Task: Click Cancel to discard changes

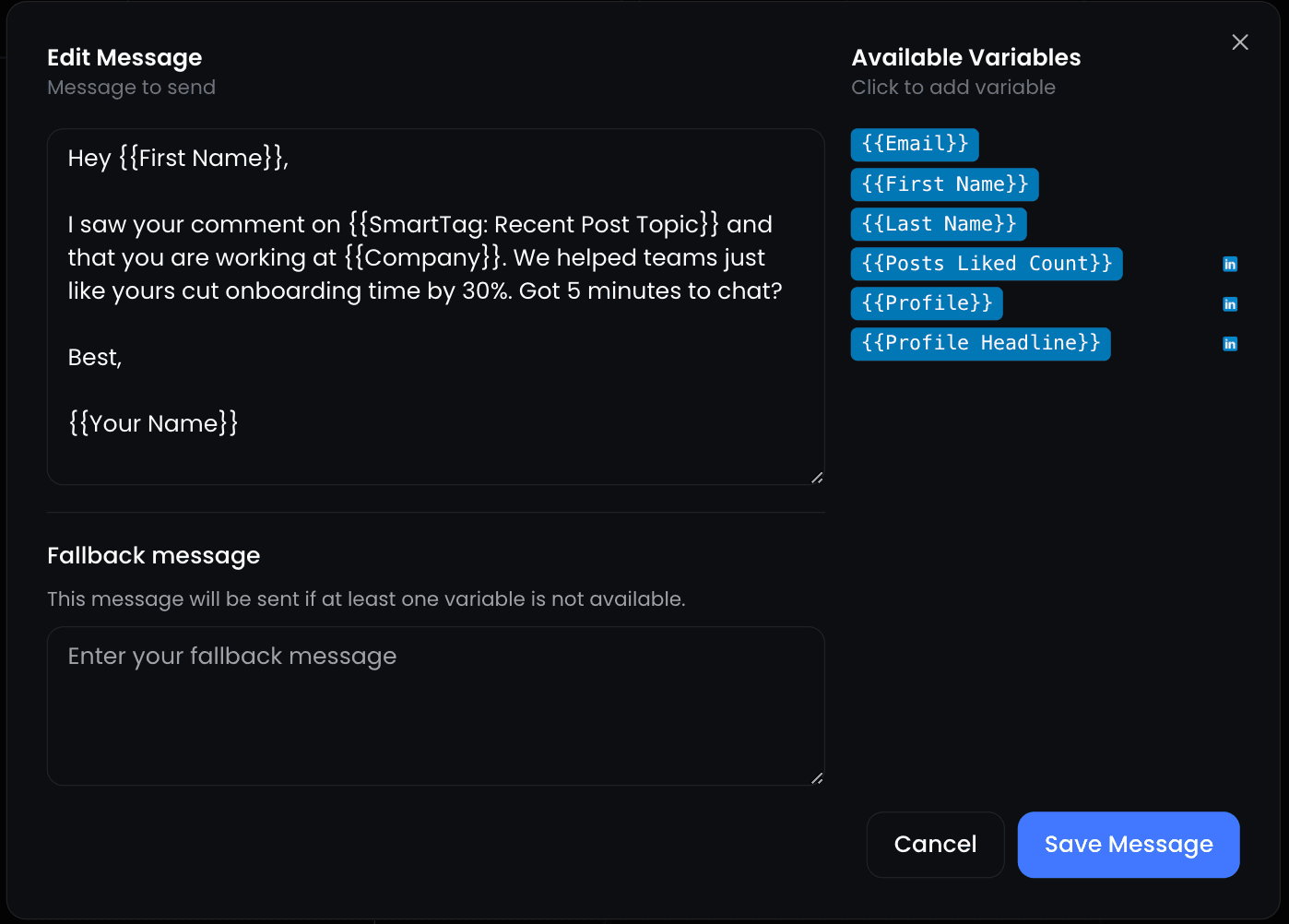Action: point(935,845)
